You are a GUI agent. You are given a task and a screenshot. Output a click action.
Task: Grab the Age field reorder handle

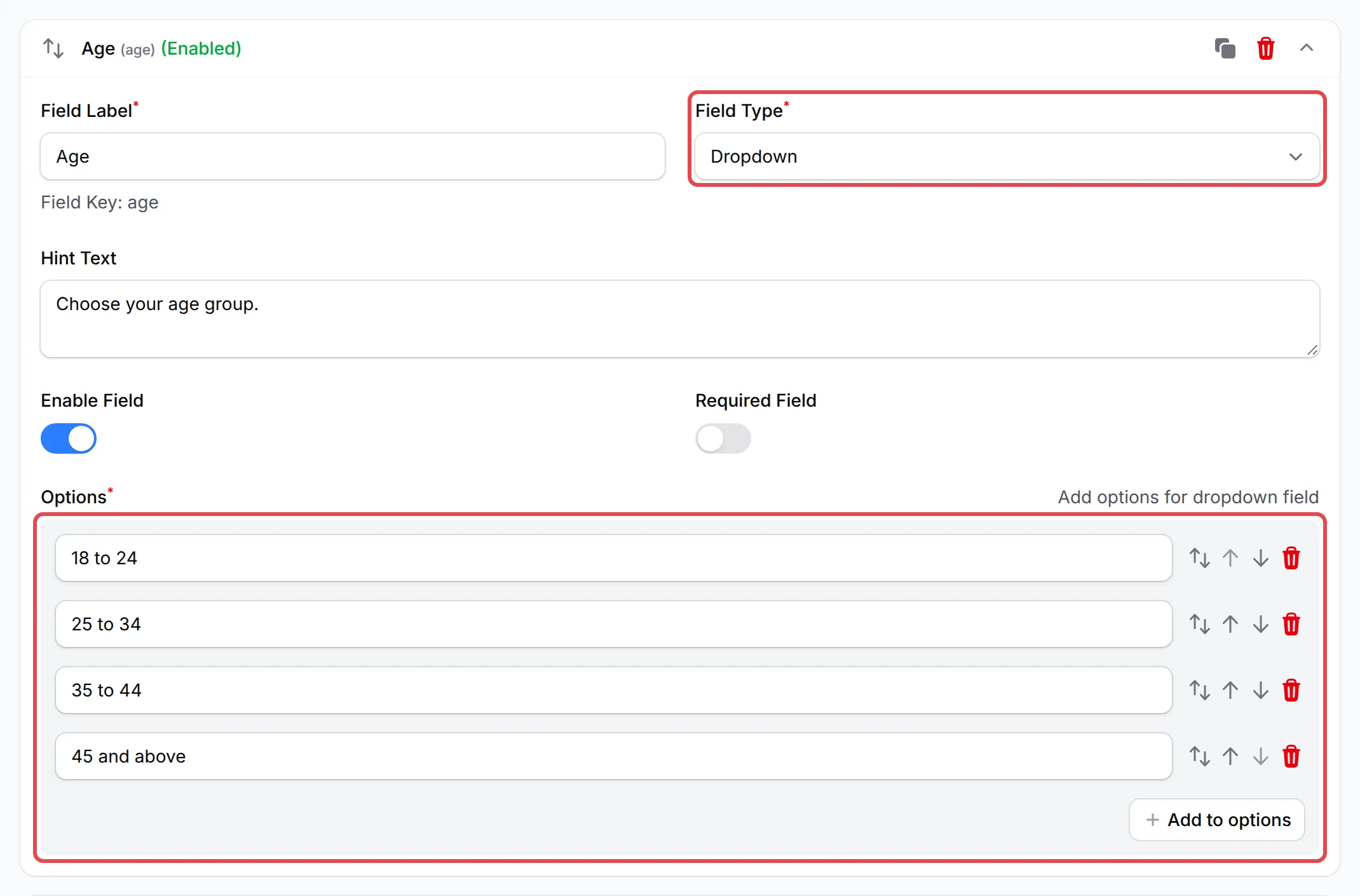pos(53,48)
